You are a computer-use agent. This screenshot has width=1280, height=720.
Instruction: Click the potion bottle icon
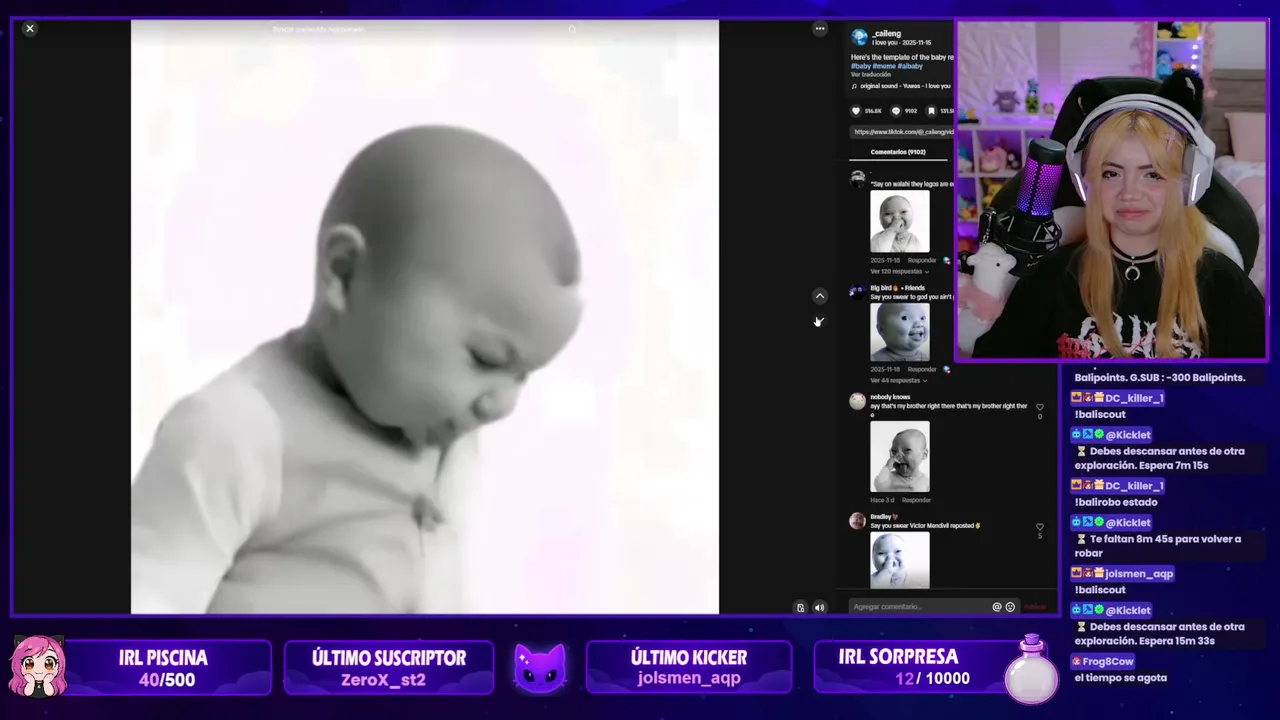coord(1031,668)
